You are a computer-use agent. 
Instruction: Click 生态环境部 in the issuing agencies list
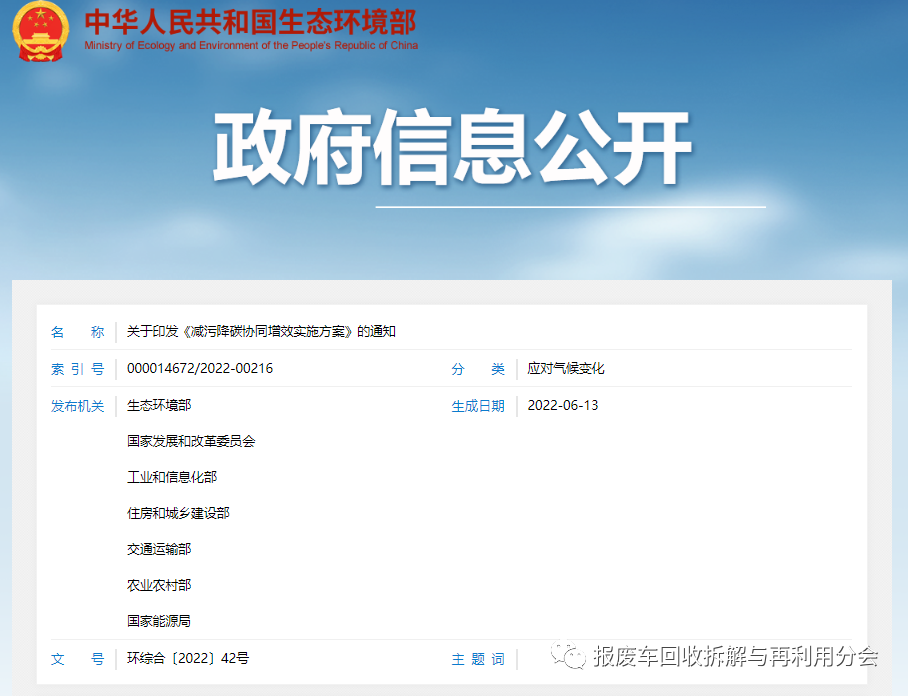[159, 405]
